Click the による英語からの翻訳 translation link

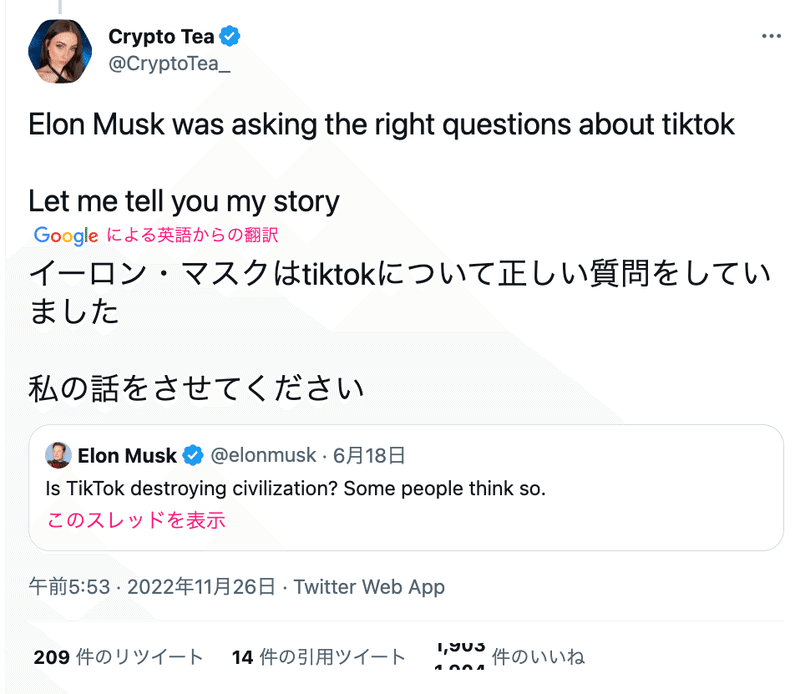192,235
